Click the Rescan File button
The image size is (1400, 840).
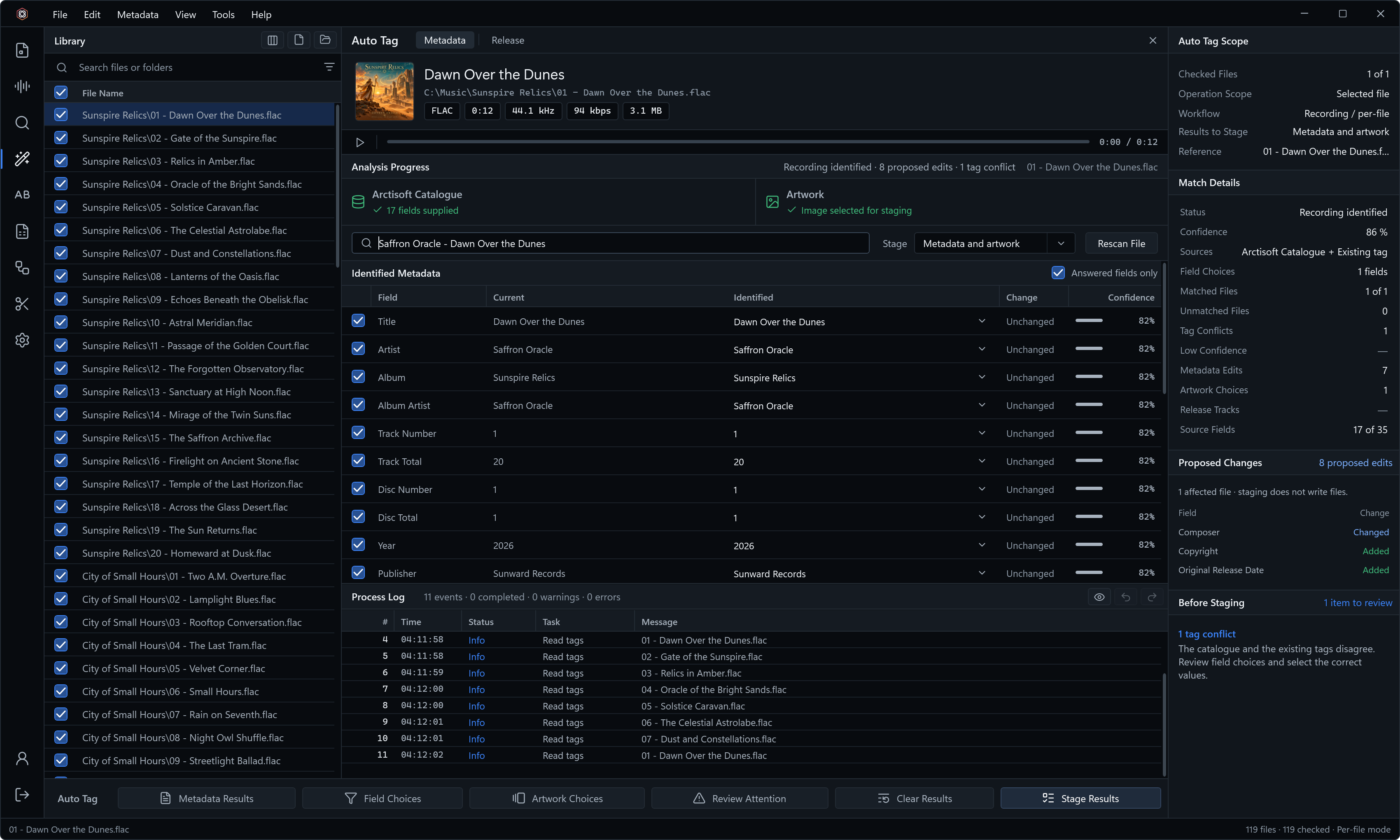(x=1121, y=243)
